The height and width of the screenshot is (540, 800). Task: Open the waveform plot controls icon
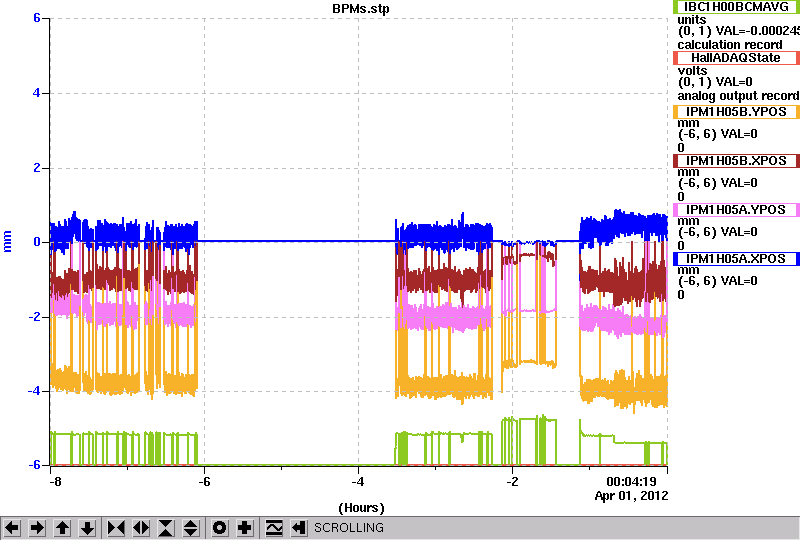(274, 528)
